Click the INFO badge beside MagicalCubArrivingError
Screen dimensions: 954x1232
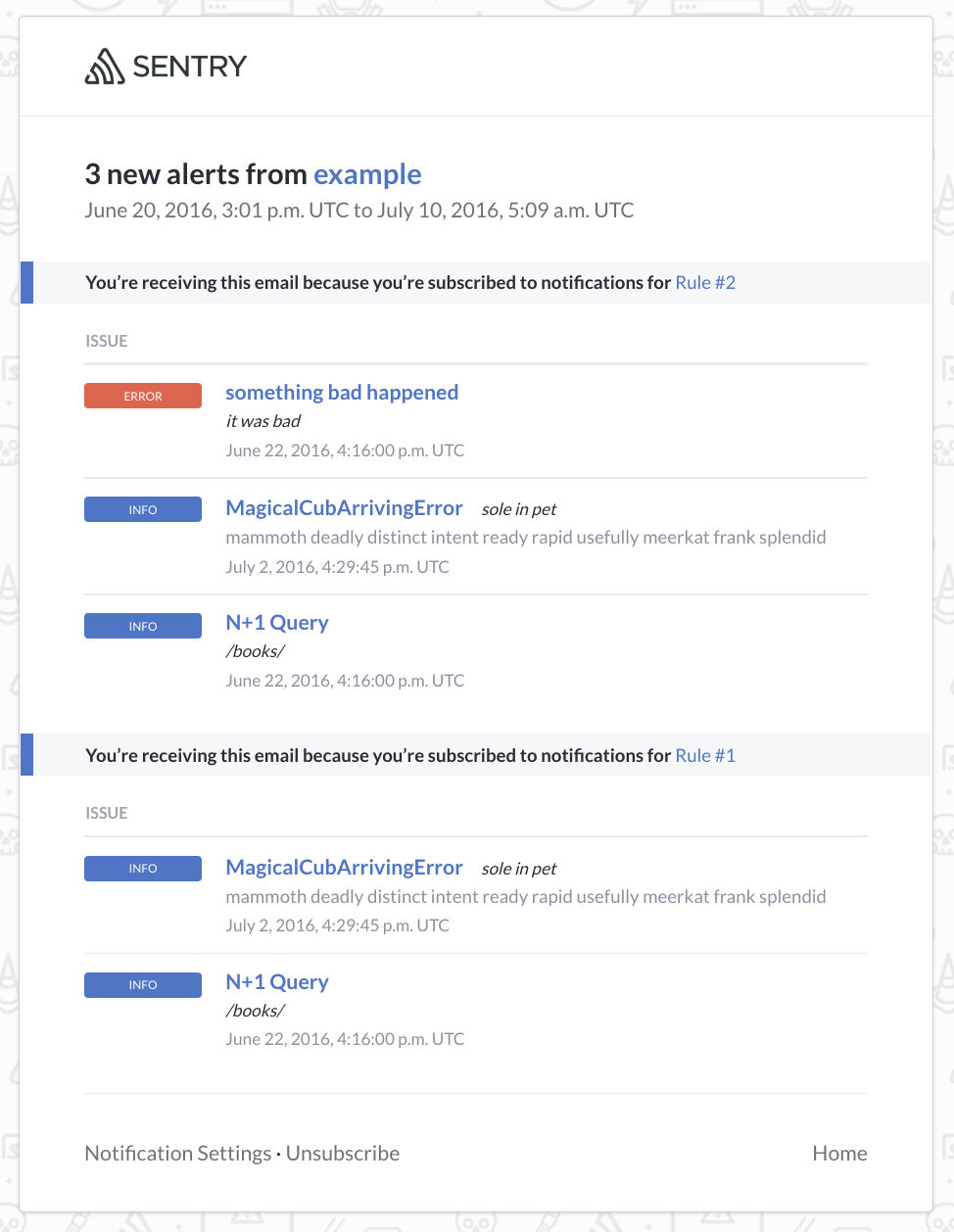142,509
